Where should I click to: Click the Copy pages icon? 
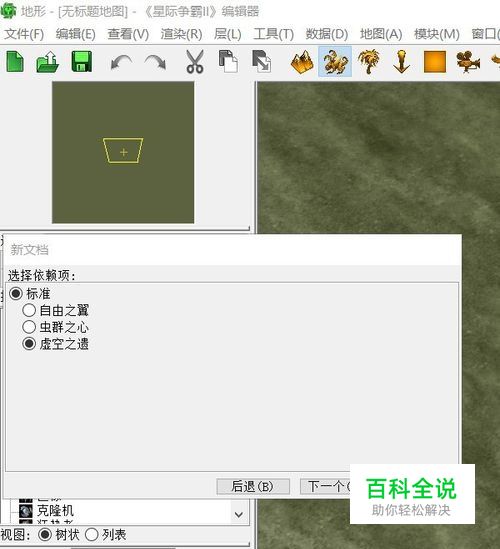228,62
